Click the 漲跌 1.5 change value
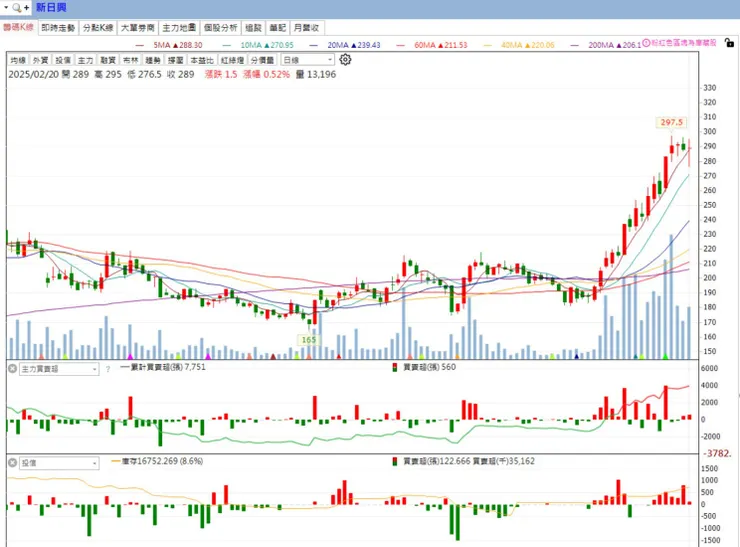The width and height of the screenshot is (740, 547). pos(221,75)
